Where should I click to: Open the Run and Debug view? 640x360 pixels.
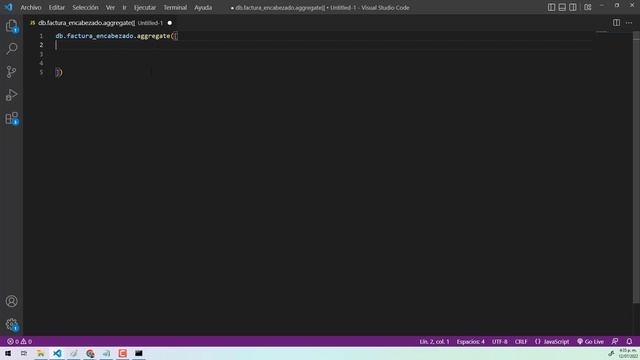[x=11, y=95]
